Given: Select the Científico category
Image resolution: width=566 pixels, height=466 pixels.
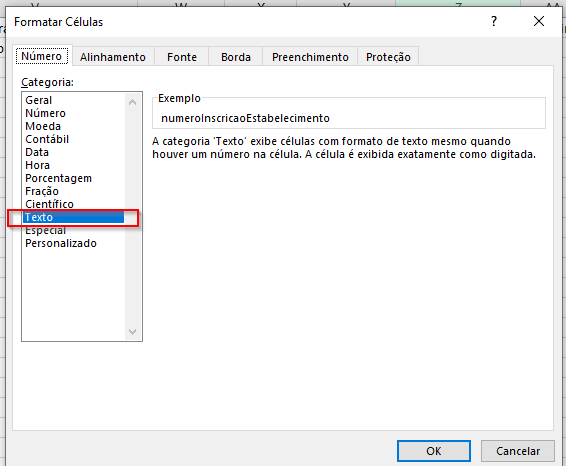Looking at the screenshot, I should pyautogui.click(x=49, y=204).
